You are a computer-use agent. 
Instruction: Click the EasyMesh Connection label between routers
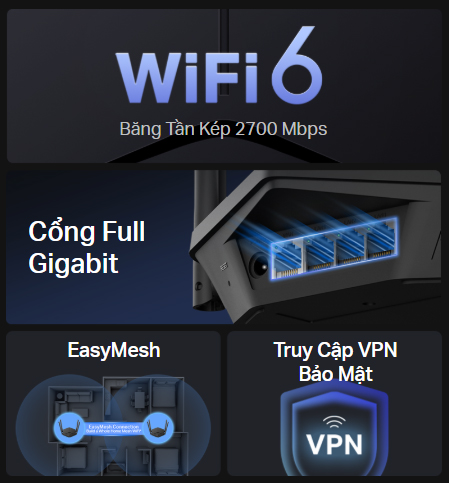coord(113,429)
